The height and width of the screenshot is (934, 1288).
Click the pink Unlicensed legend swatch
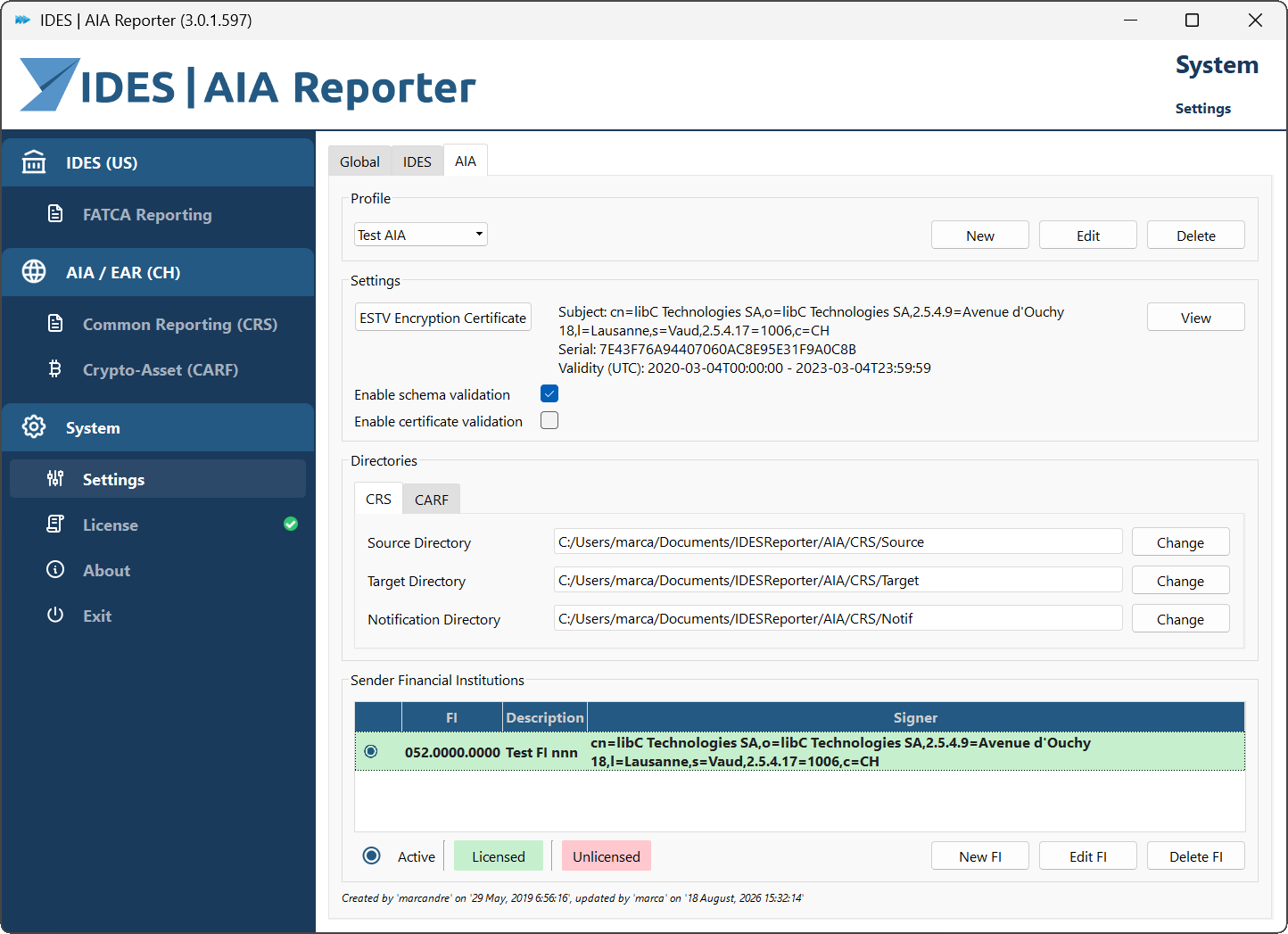pos(607,856)
